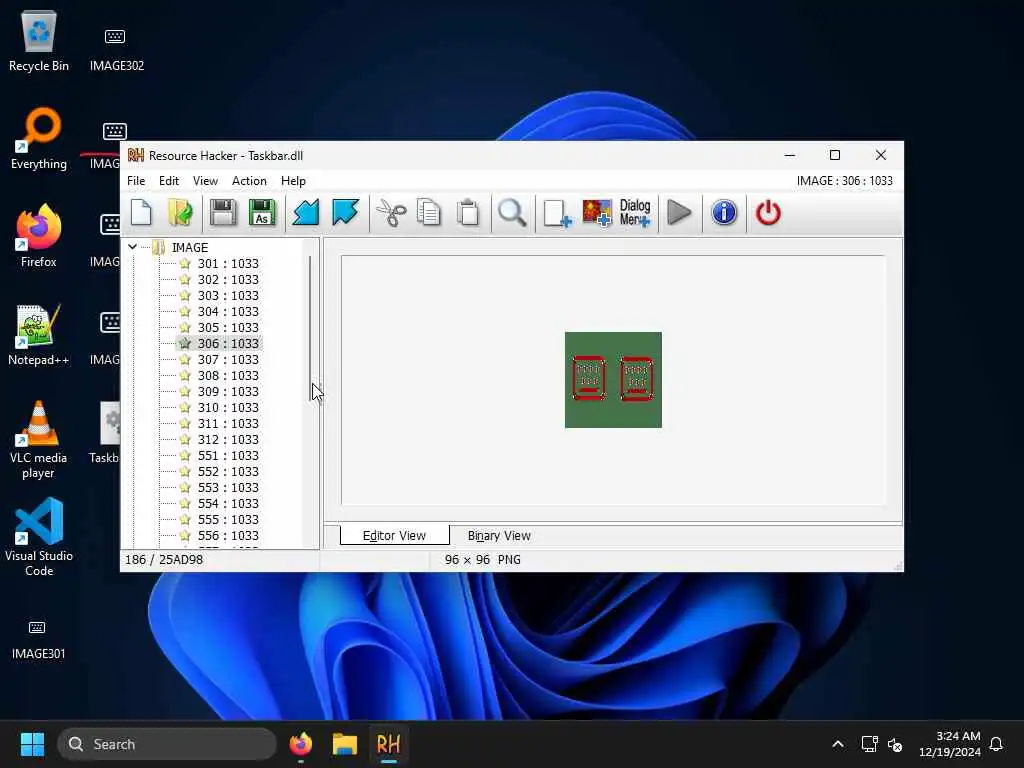The height and width of the screenshot is (768, 1024).
Task: Show hidden system tray icons chevron
Action: 838,744
